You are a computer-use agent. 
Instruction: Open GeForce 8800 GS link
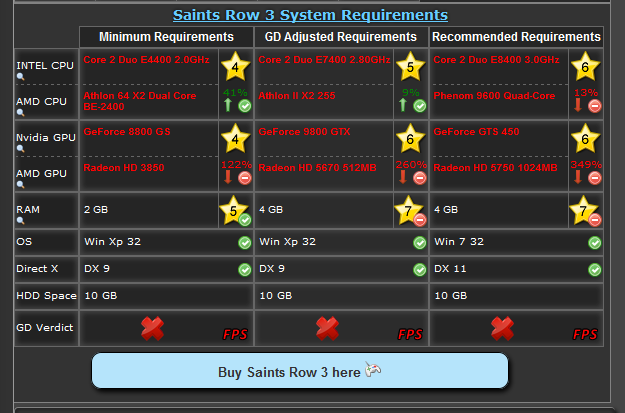coord(127,132)
